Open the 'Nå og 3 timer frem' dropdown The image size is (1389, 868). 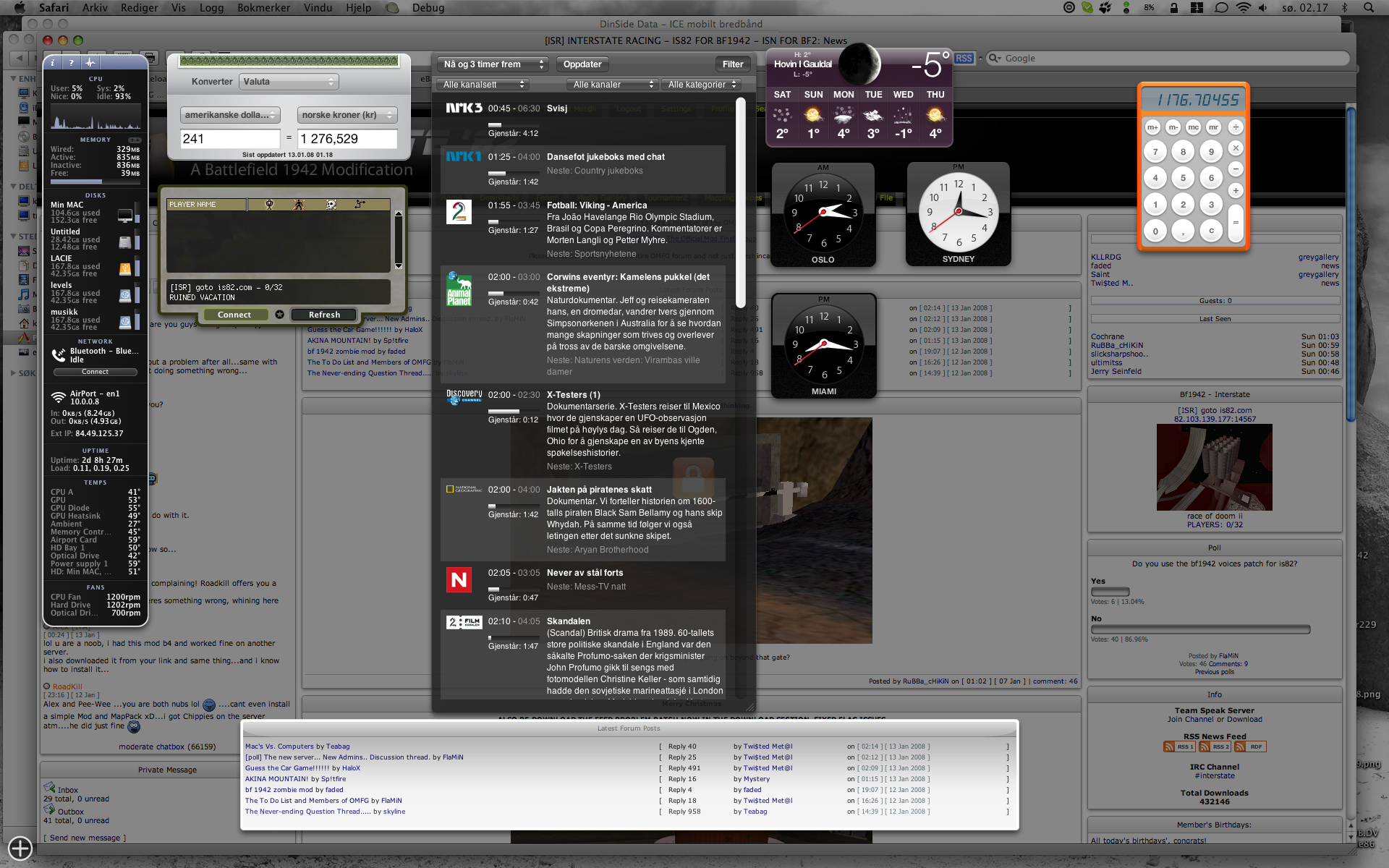click(492, 64)
